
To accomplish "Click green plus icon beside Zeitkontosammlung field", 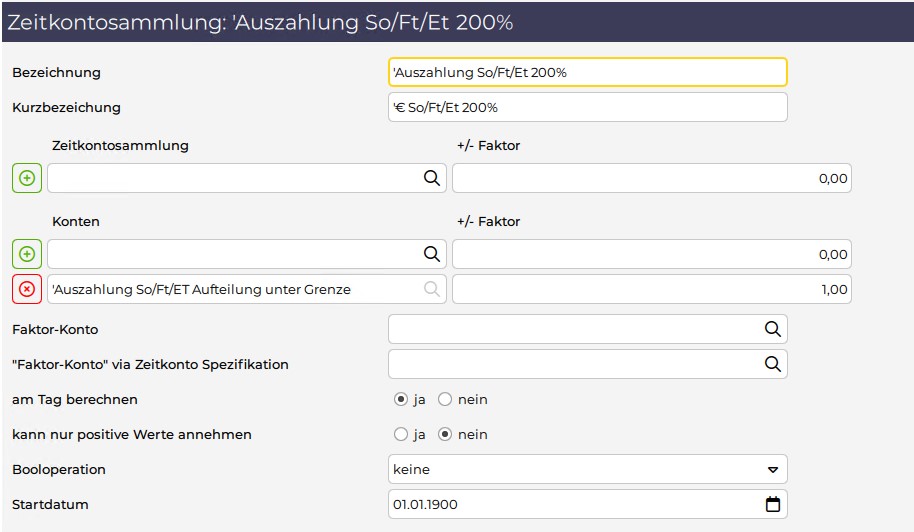I will coord(27,178).
